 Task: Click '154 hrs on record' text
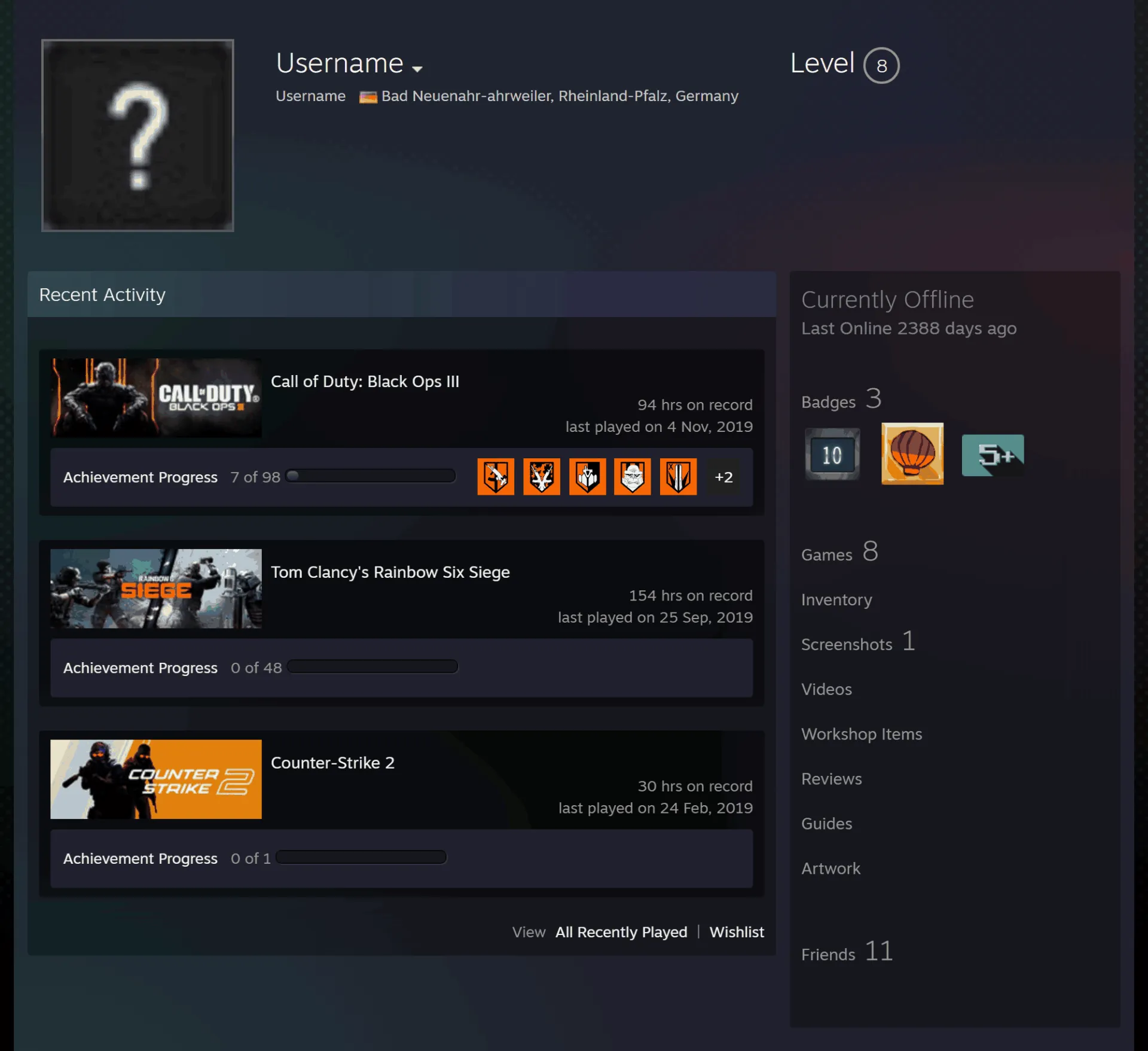point(691,596)
